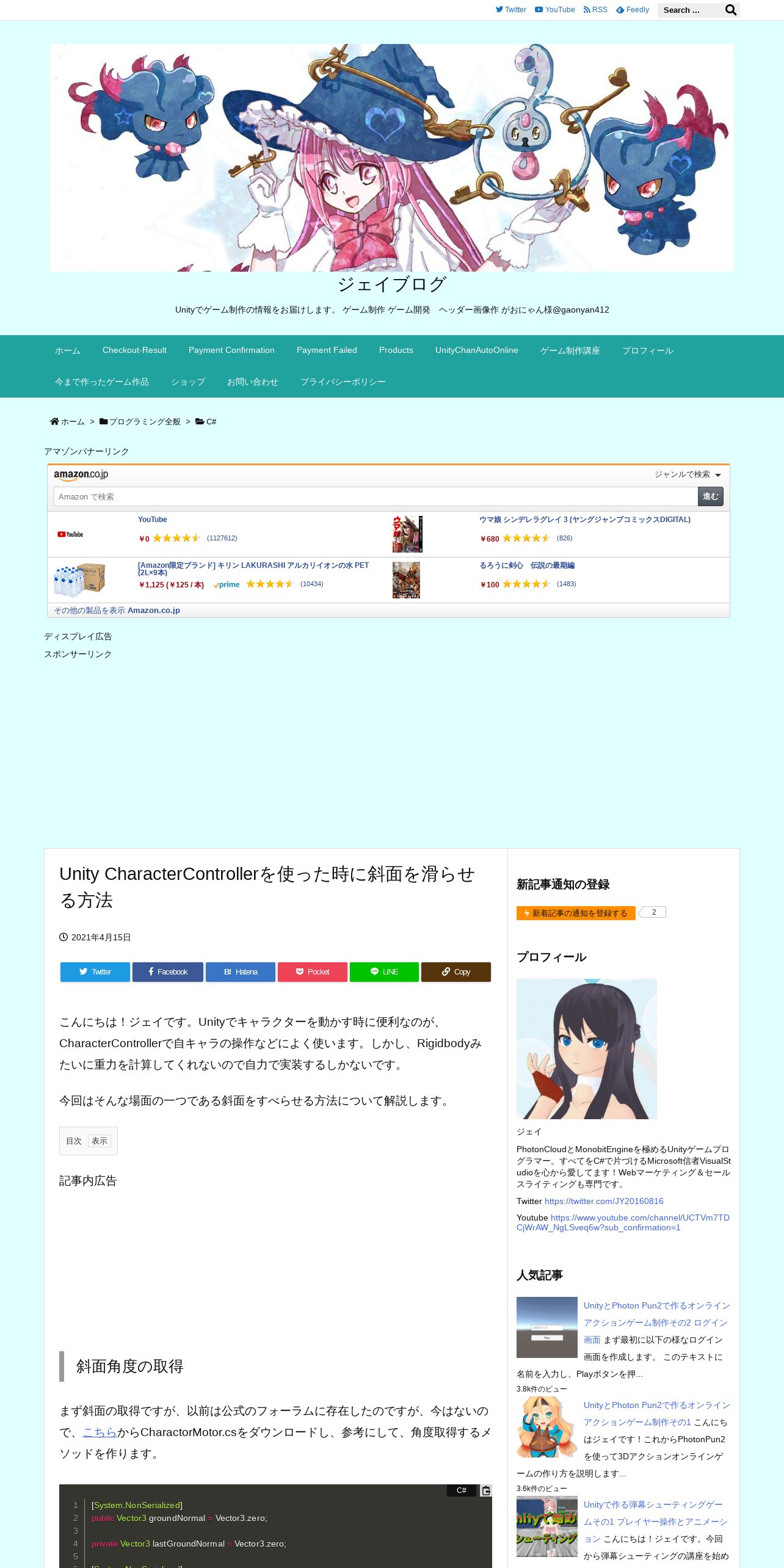Open the RSS feed link
This screenshot has width=784, height=1568.
point(595,10)
